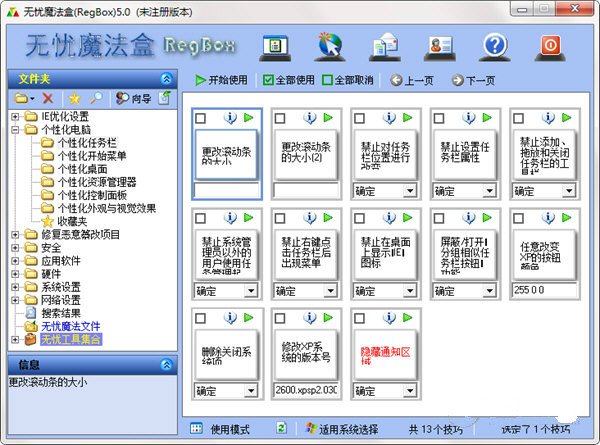Viewport: 600px width, 445px height.
Task: Click the 255 0 0 color value field
Action: (544, 290)
